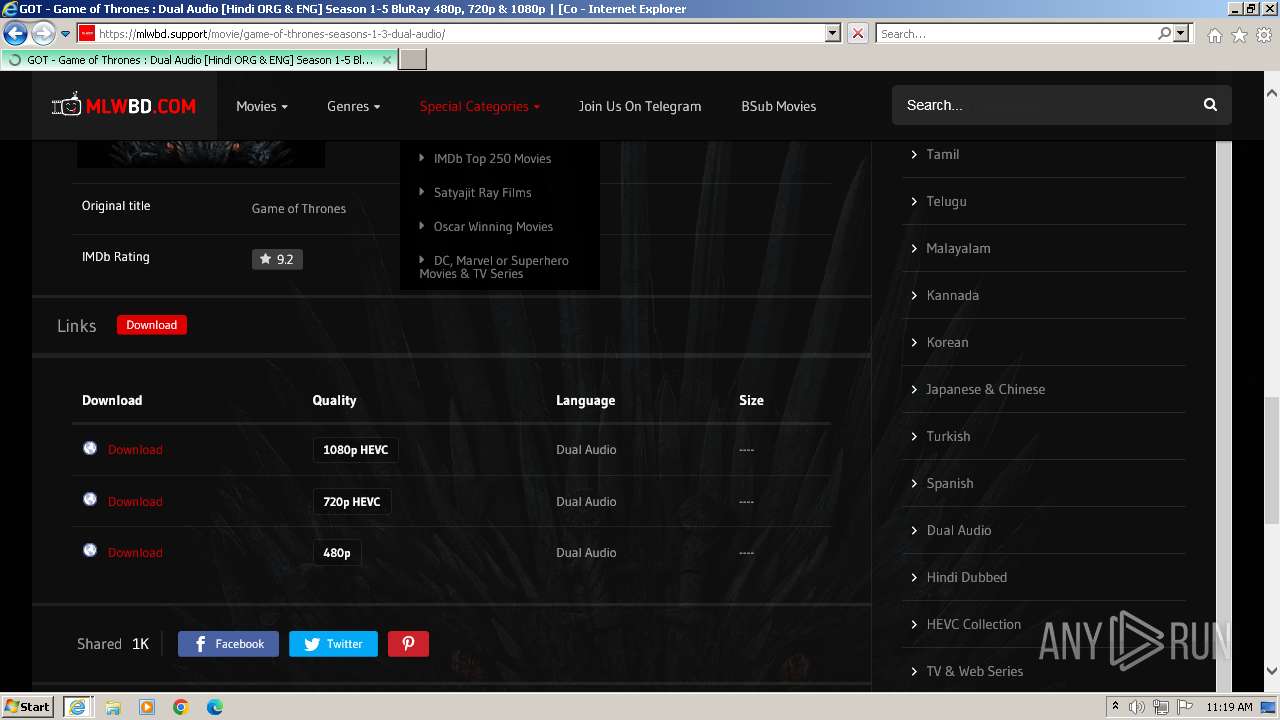This screenshot has height=720, width=1280.
Task: Share via the Pinterest icon button
Action: click(408, 644)
